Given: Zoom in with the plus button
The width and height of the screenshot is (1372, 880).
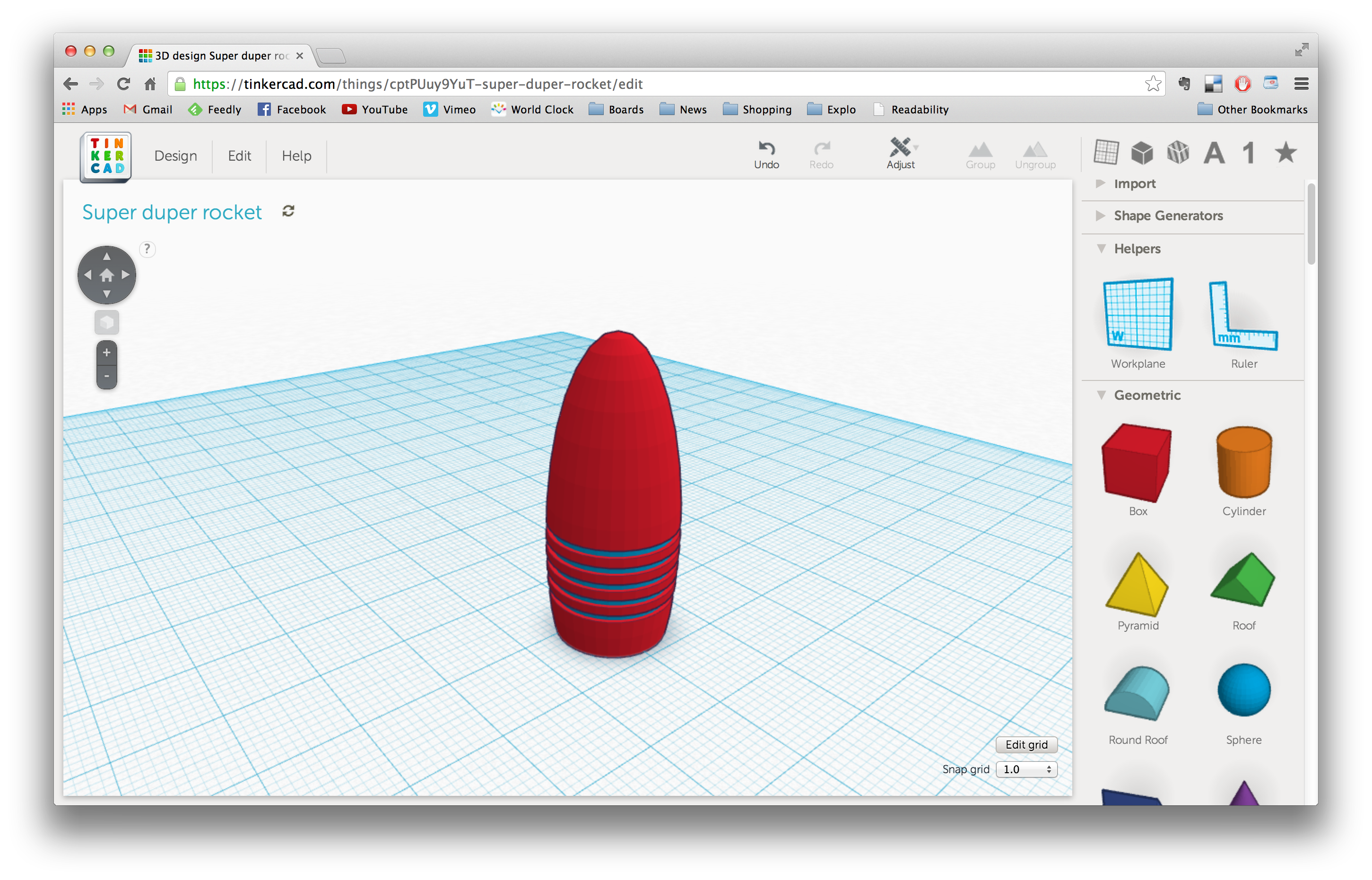Looking at the screenshot, I should coord(106,353).
